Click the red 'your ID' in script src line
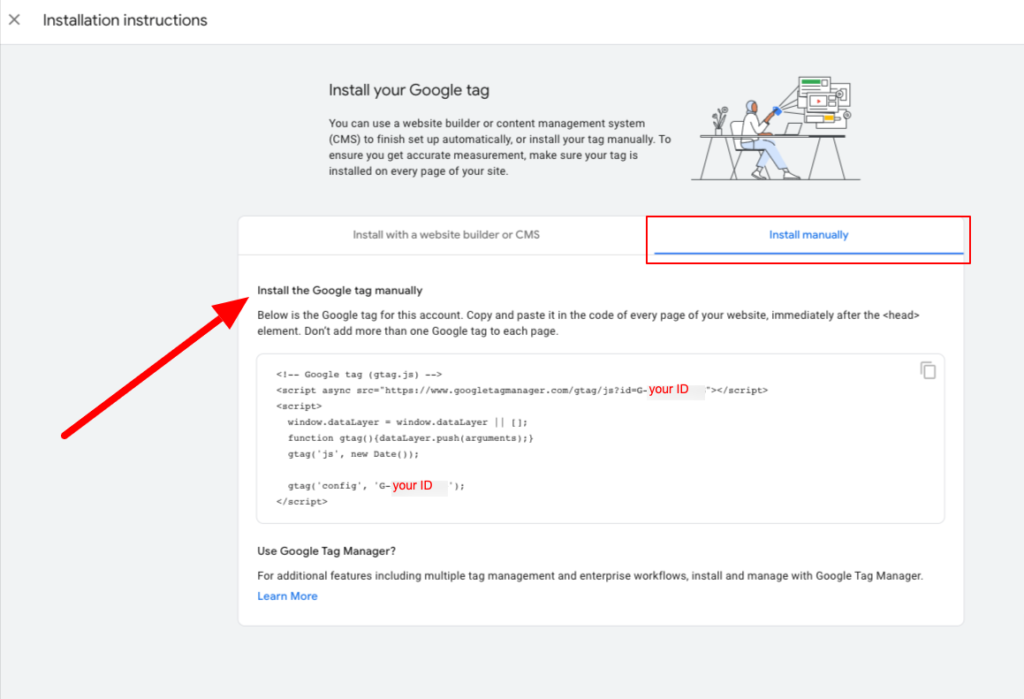The width and height of the screenshot is (1024, 699). tap(669, 389)
